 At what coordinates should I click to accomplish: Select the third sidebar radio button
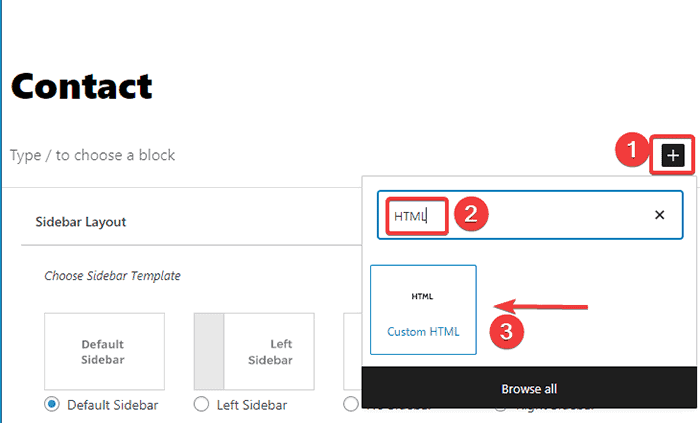point(350,404)
